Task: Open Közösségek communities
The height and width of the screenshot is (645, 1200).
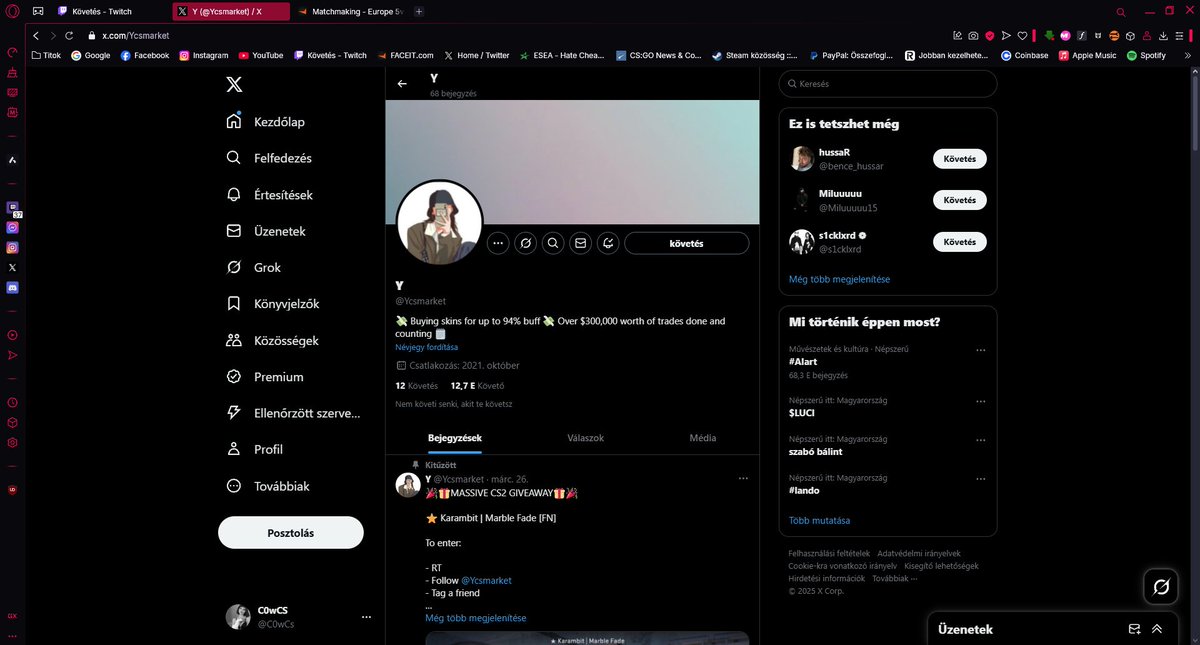Action: (x=272, y=340)
